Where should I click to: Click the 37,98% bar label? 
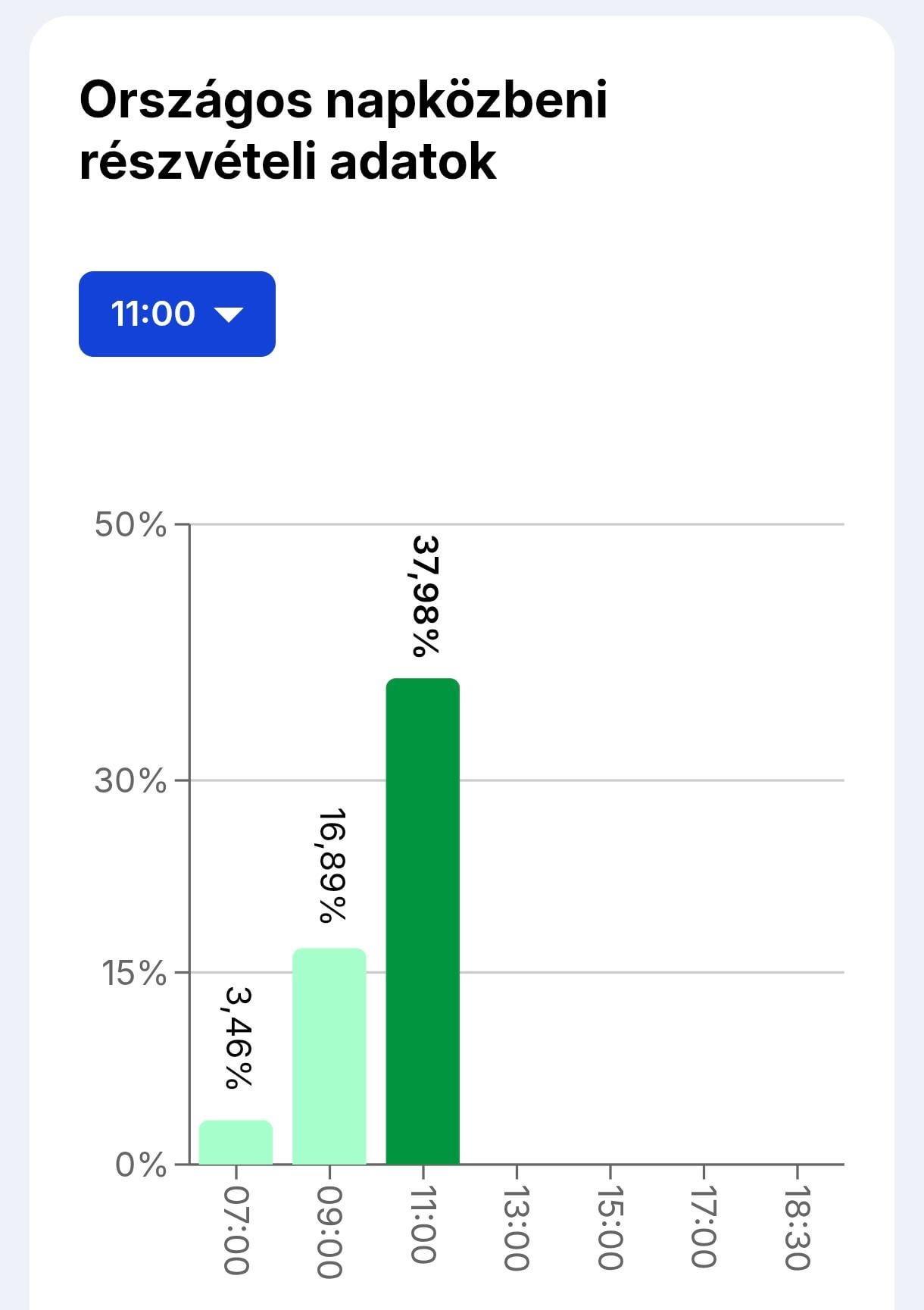coord(426,596)
